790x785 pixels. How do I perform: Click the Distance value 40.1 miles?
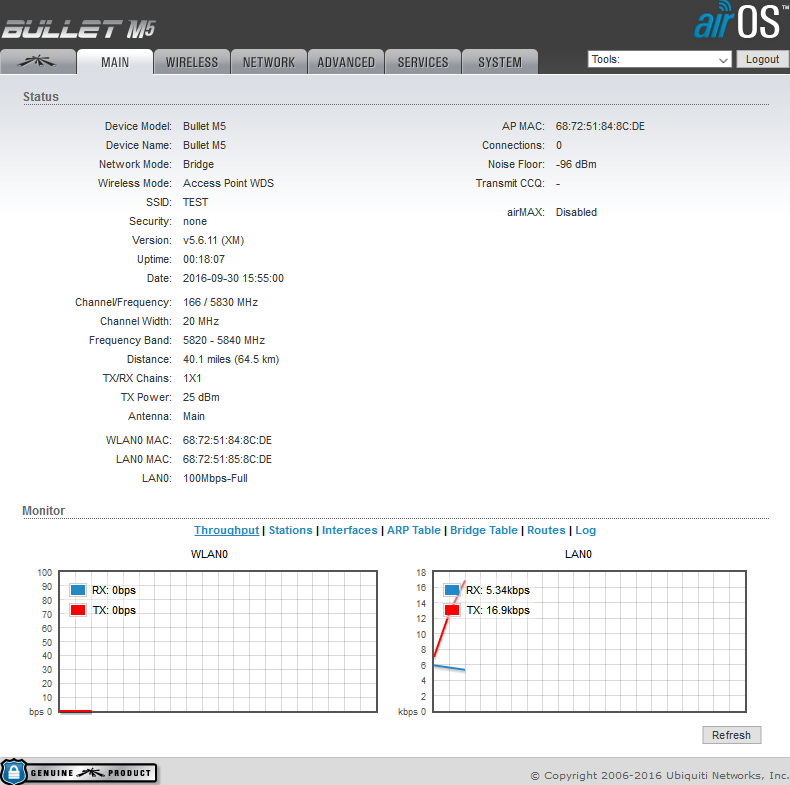[x=231, y=359]
